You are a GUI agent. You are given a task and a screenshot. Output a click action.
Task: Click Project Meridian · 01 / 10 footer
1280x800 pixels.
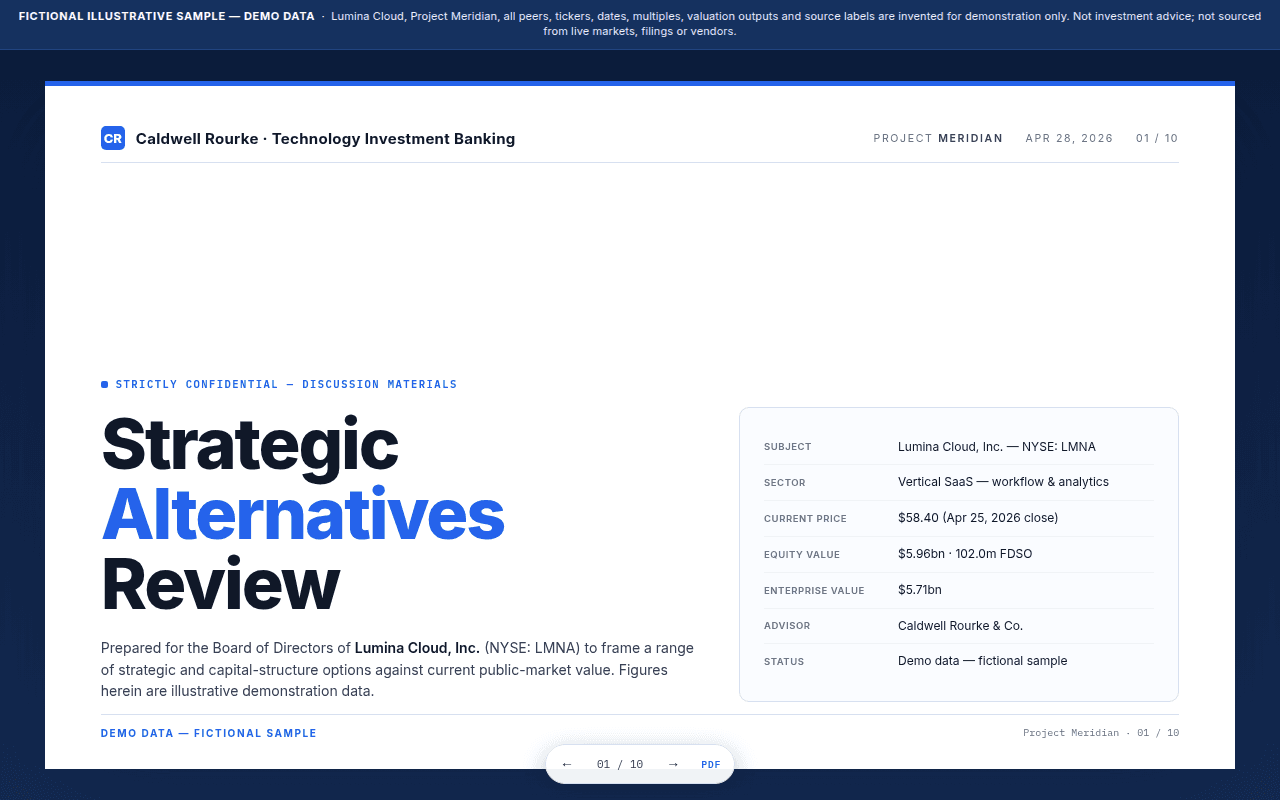1101,733
